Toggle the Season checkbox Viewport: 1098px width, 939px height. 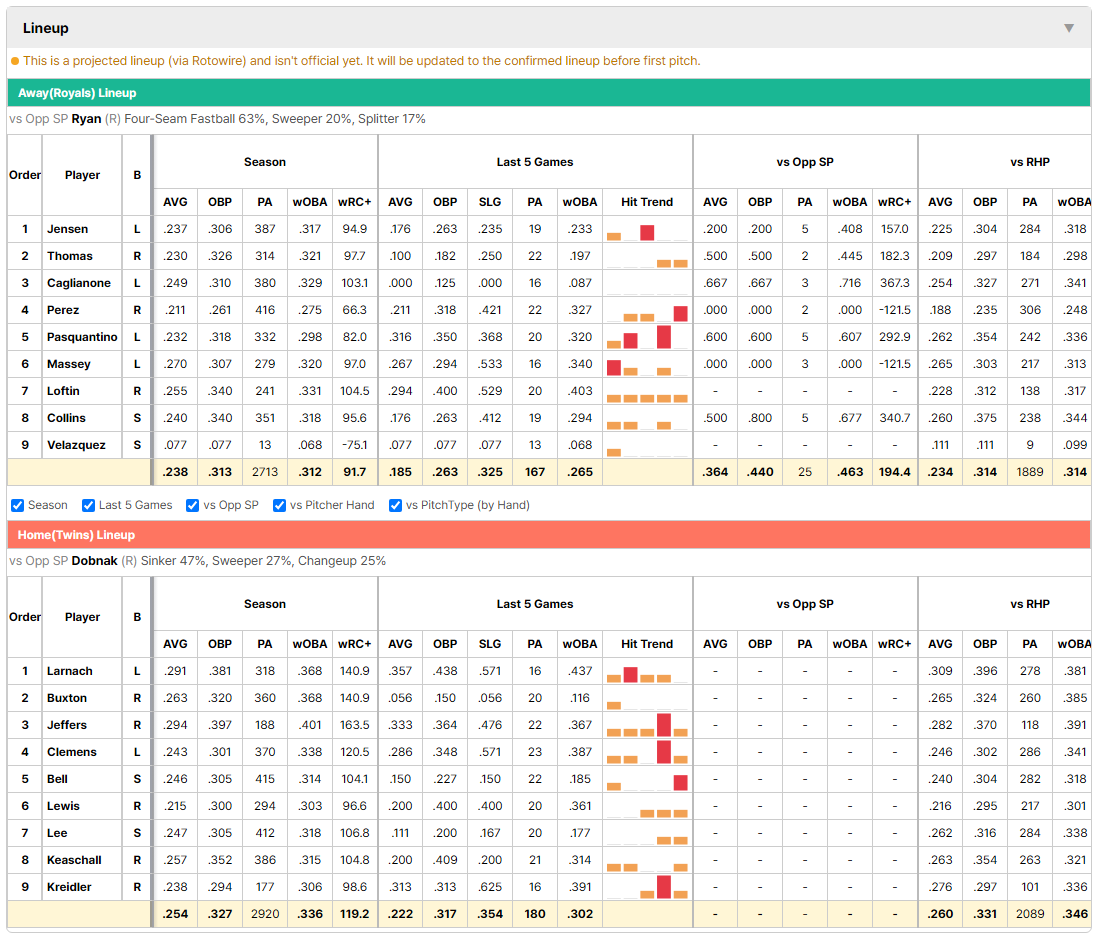point(18,506)
